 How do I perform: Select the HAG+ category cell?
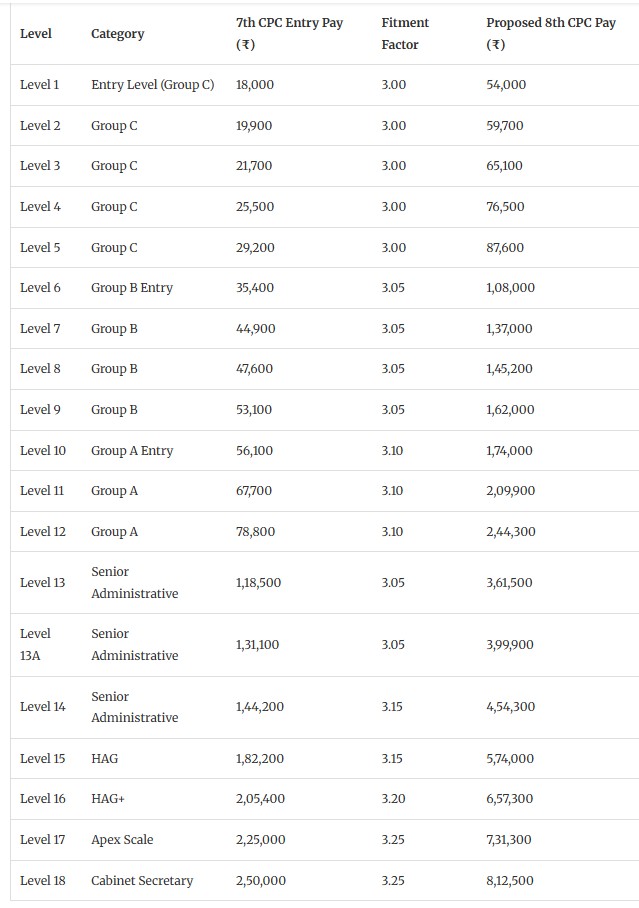[x=107, y=799]
